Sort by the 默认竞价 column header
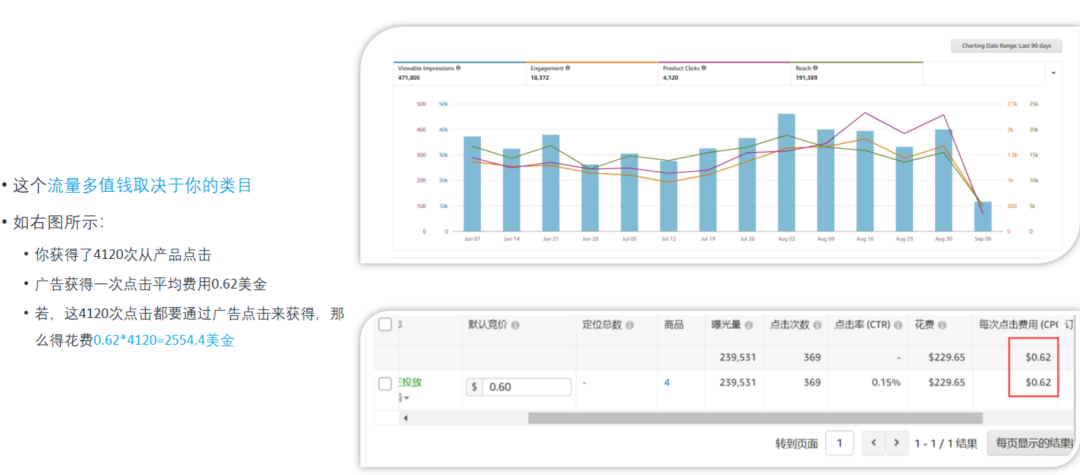Image resolution: width=1080 pixels, height=475 pixels. (x=488, y=325)
